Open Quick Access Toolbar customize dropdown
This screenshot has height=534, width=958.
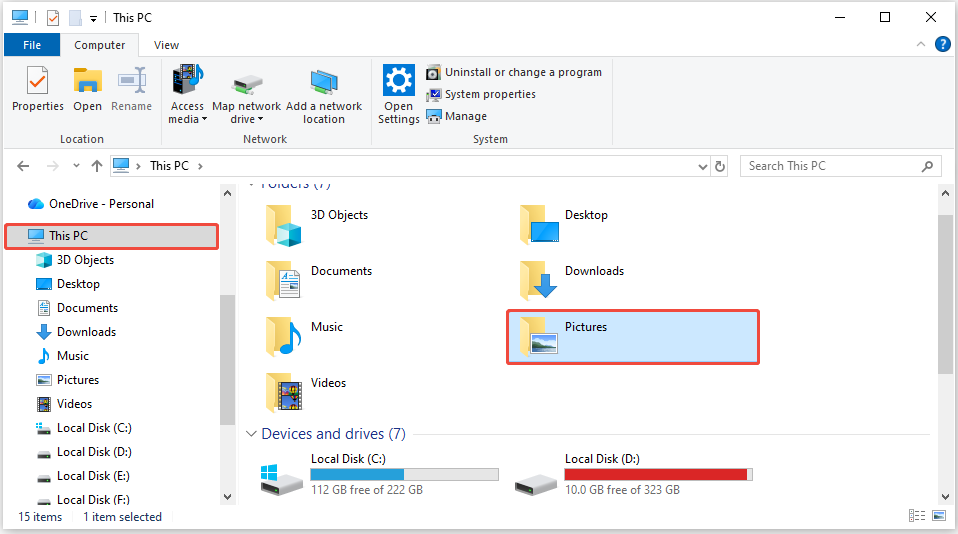93,19
